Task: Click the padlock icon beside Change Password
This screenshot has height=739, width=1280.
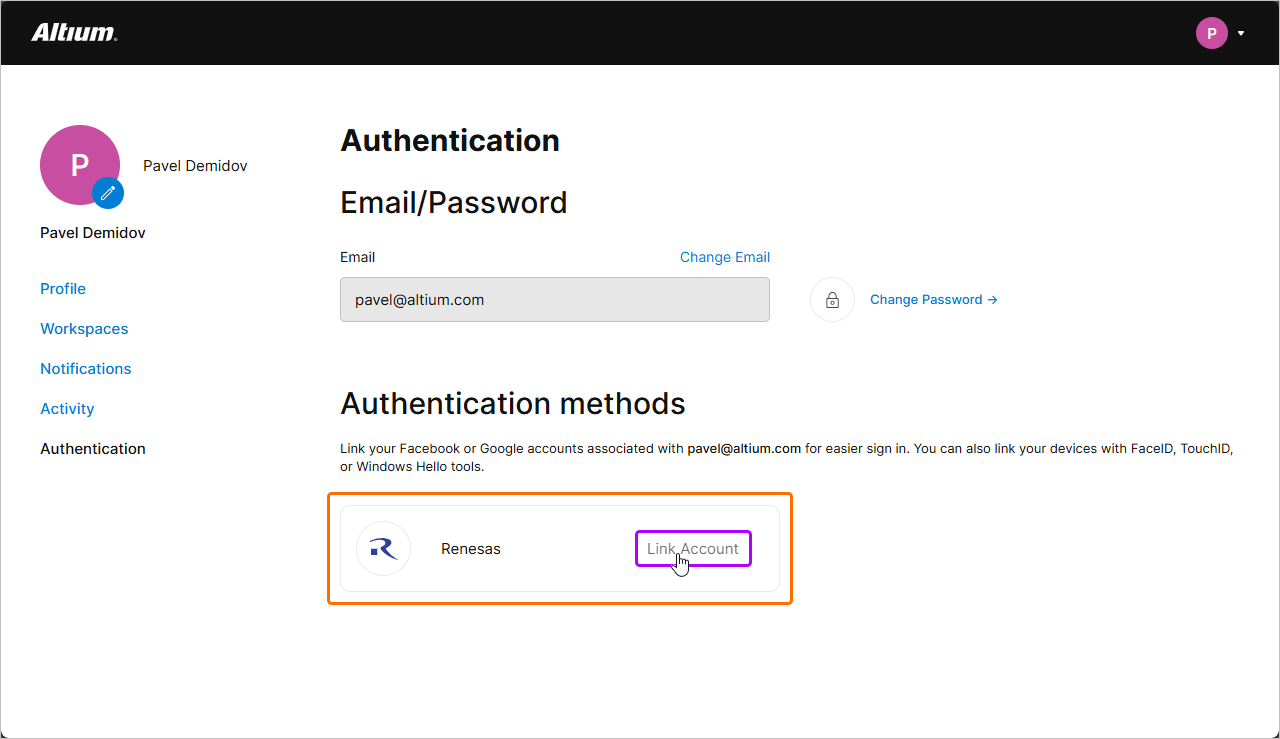Action: pos(832,299)
